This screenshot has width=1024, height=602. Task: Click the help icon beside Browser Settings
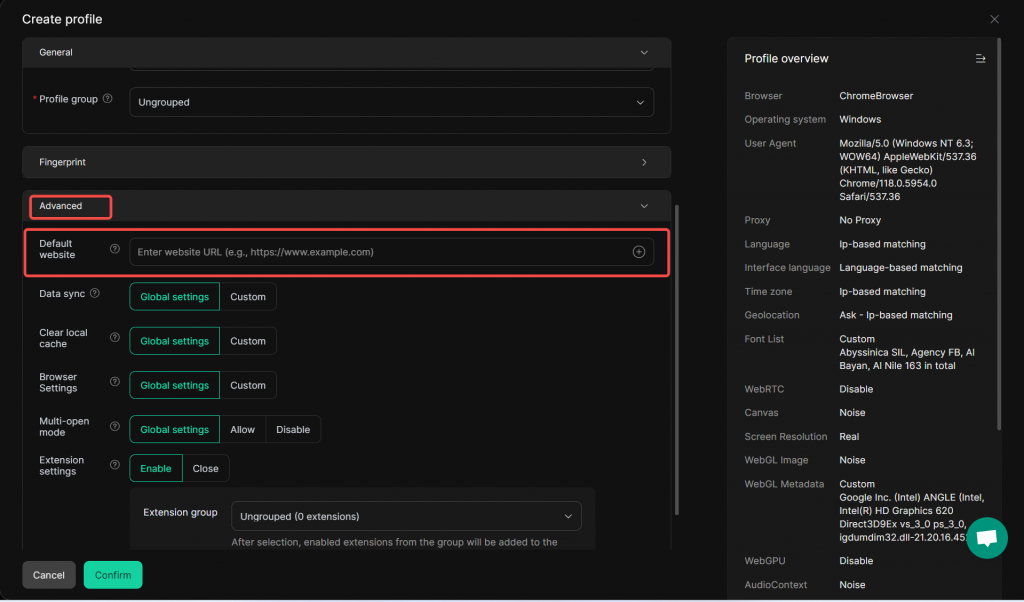pyautogui.click(x=115, y=382)
